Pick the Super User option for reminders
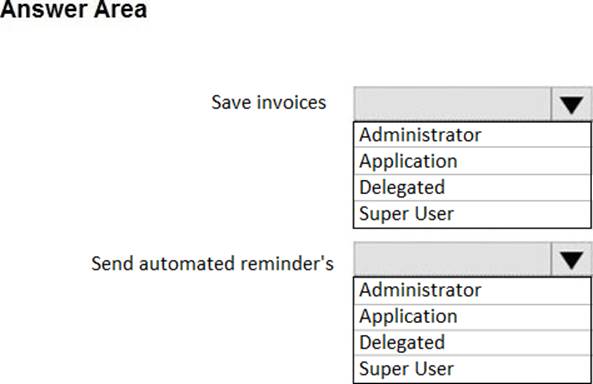This screenshot has height=384, width=593. pos(472,369)
